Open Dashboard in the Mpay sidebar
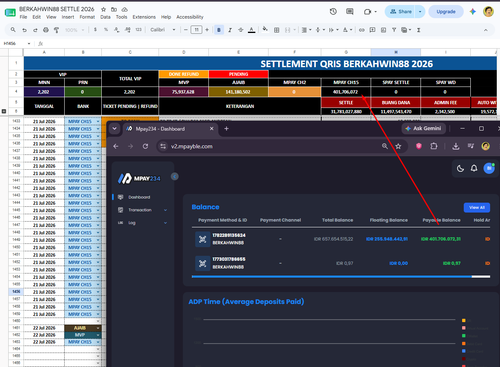500x367 pixels. point(139,197)
